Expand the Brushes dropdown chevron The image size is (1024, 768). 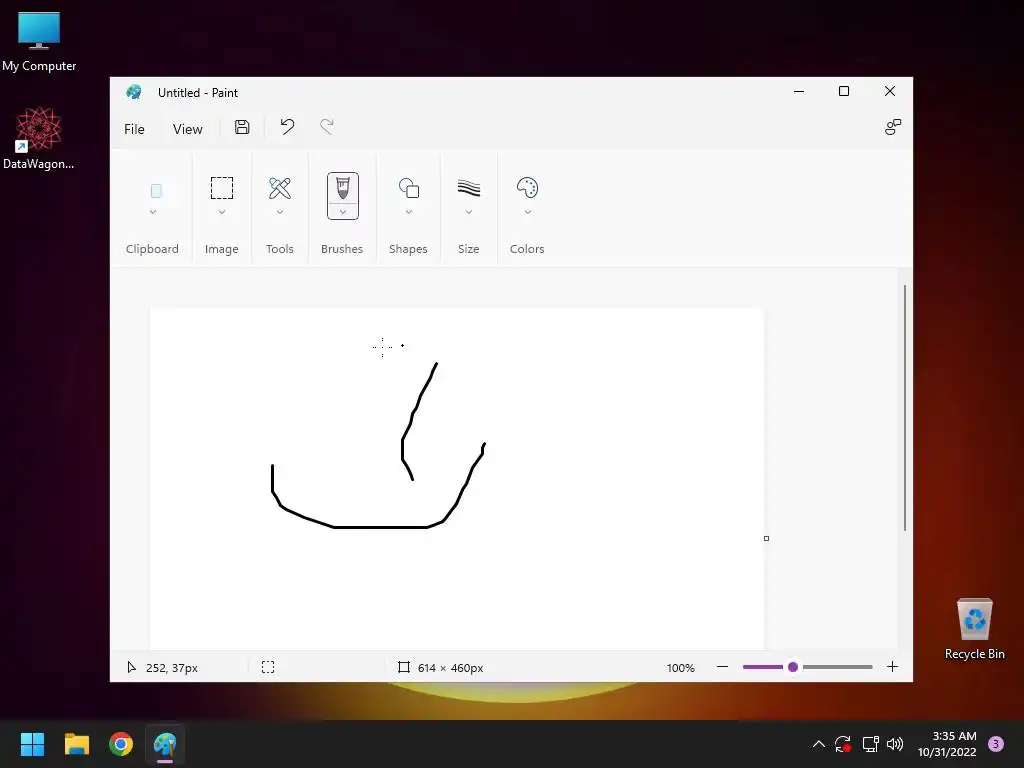pyautogui.click(x=343, y=212)
